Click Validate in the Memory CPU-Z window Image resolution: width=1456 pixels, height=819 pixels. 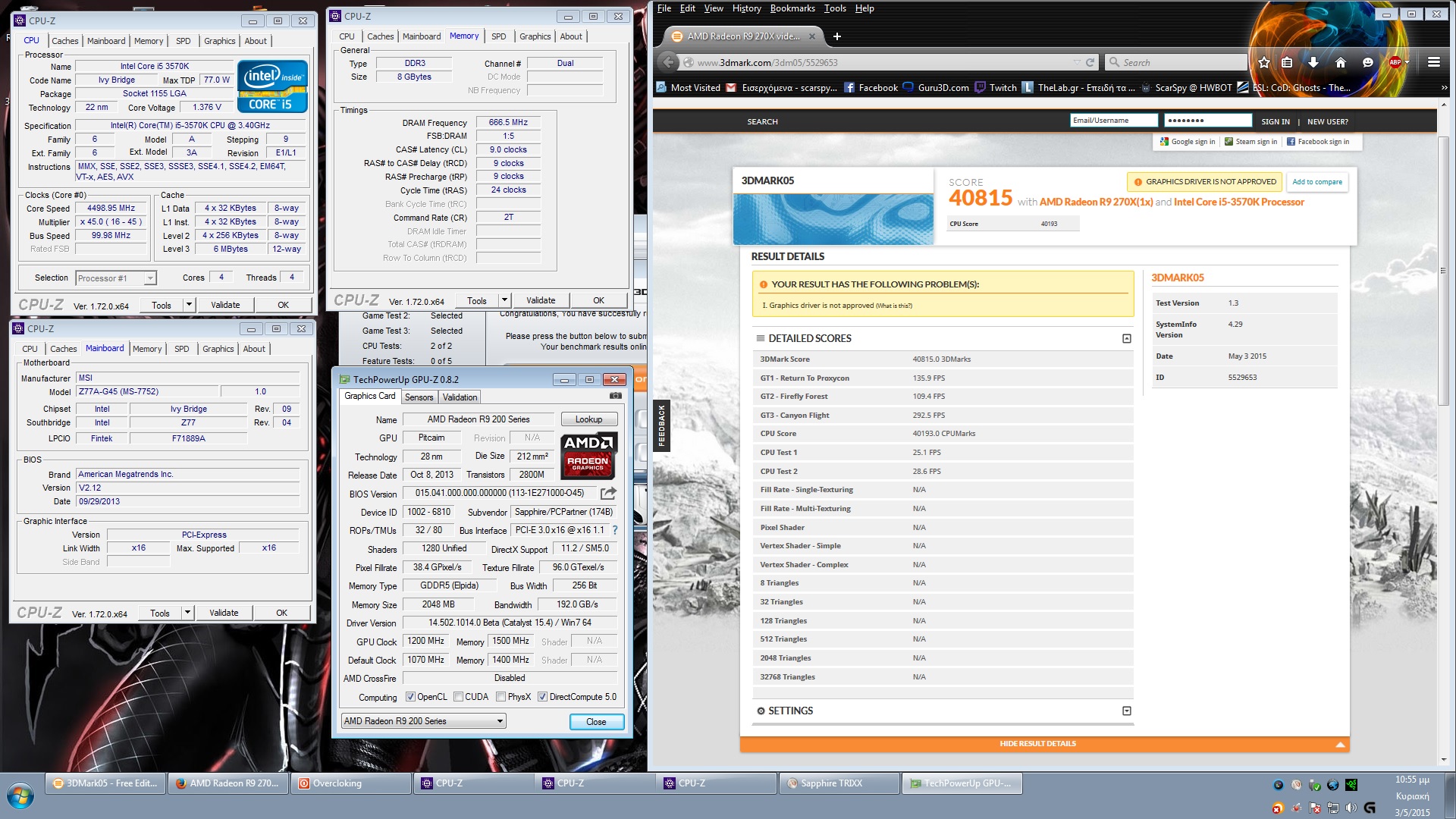pos(541,300)
